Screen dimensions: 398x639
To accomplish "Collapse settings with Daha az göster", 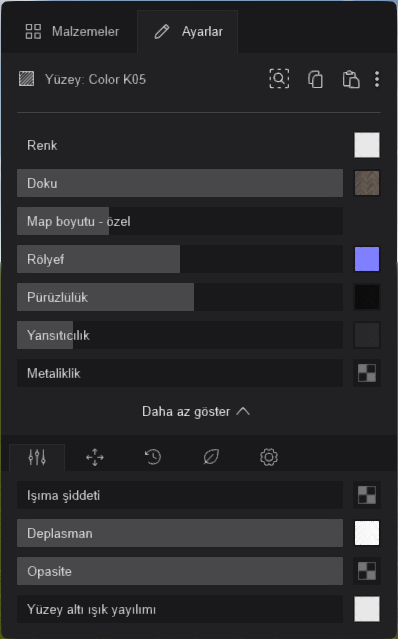I will click(x=196, y=412).
